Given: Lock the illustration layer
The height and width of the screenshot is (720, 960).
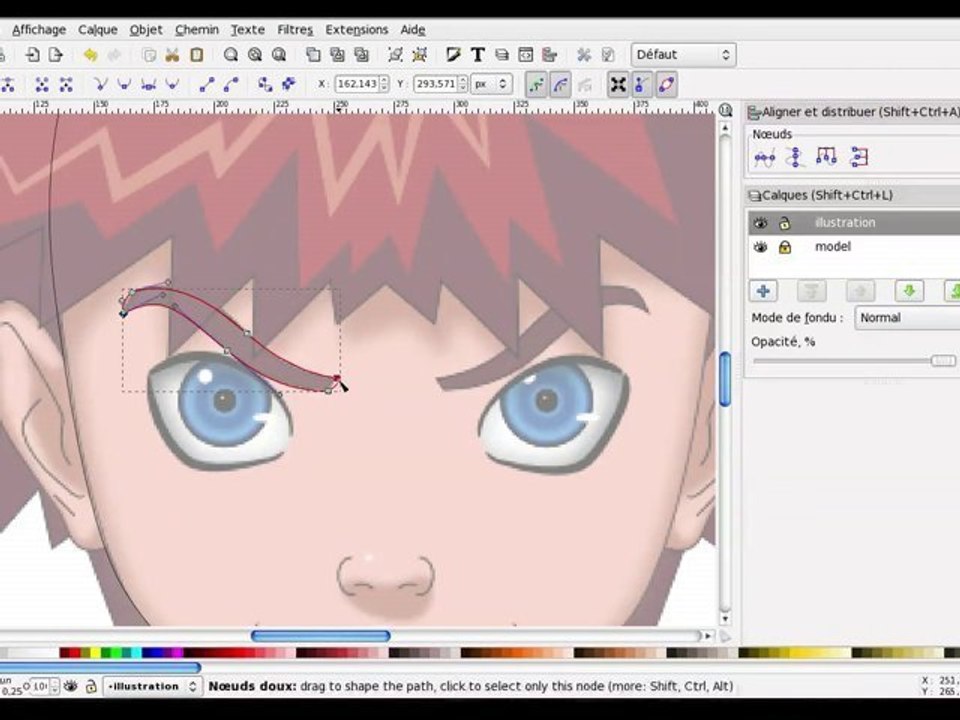Looking at the screenshot, I should 784,223.
